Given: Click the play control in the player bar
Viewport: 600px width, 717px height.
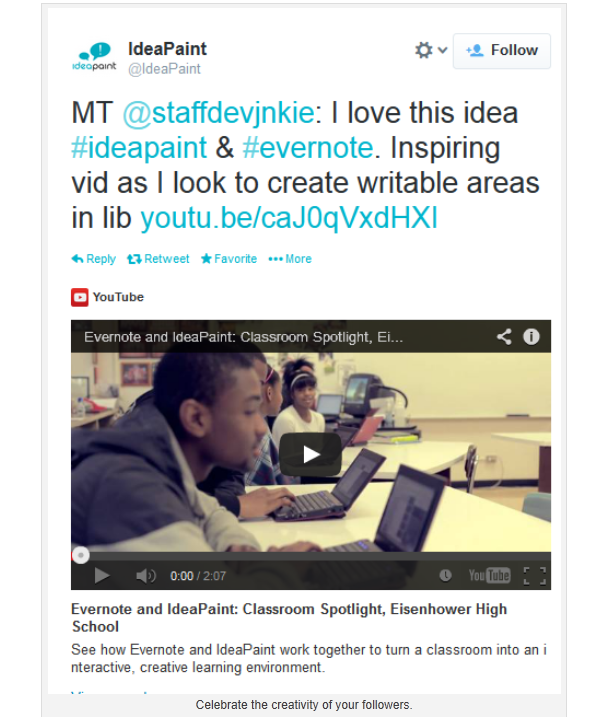Looking at the screenshot, I should [102, 576].
